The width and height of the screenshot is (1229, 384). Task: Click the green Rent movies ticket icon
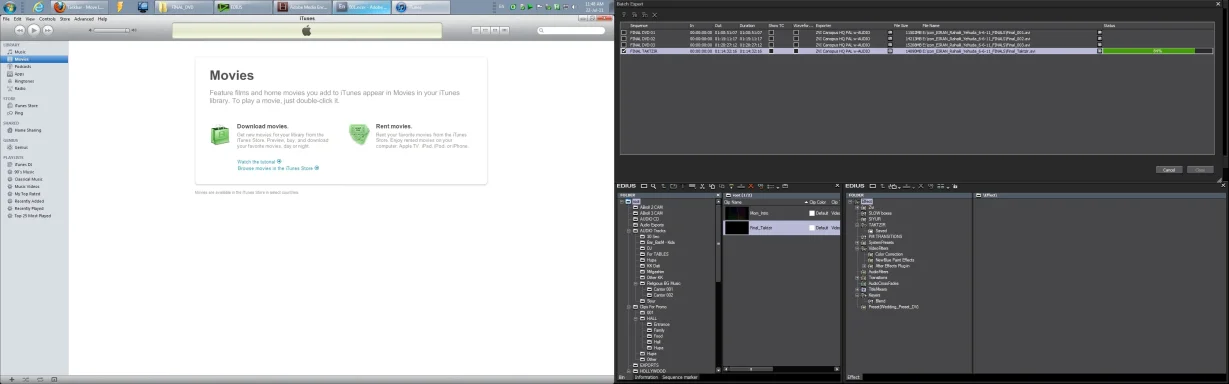pyautogui.click(x=358, y=134)
